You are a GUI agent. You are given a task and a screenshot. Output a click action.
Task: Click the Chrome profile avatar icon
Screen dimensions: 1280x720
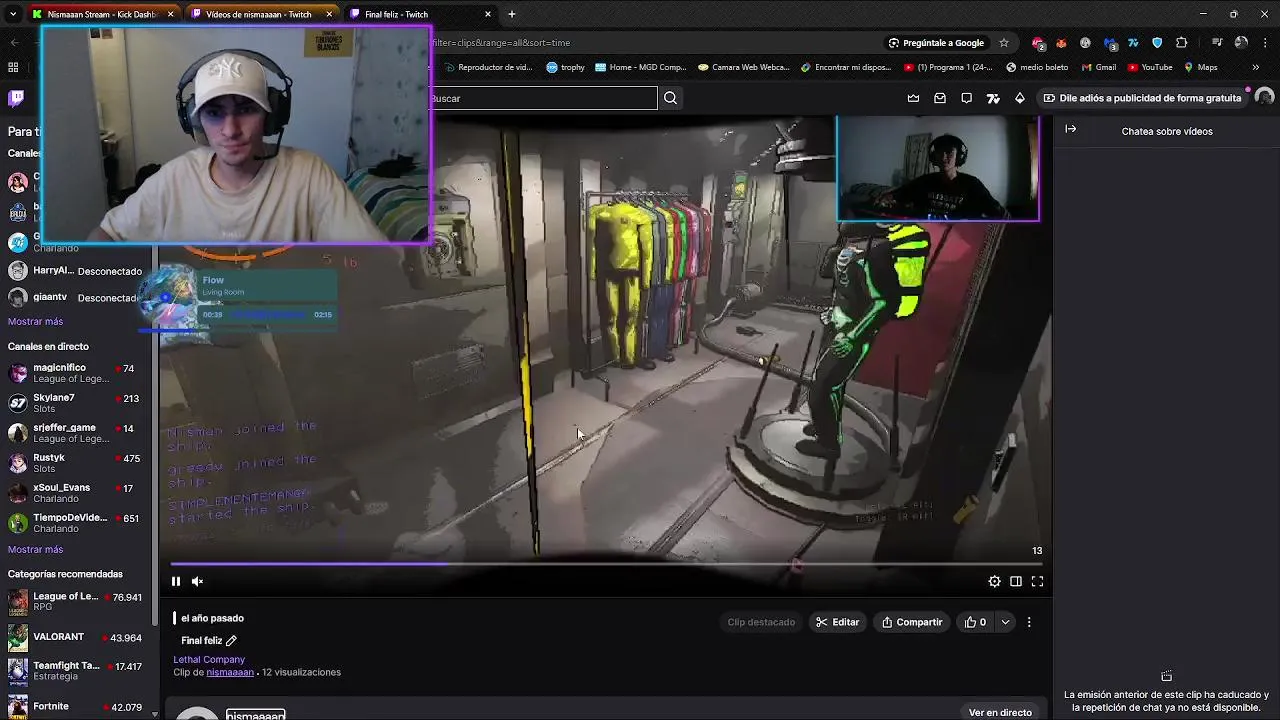(1241, 43)
